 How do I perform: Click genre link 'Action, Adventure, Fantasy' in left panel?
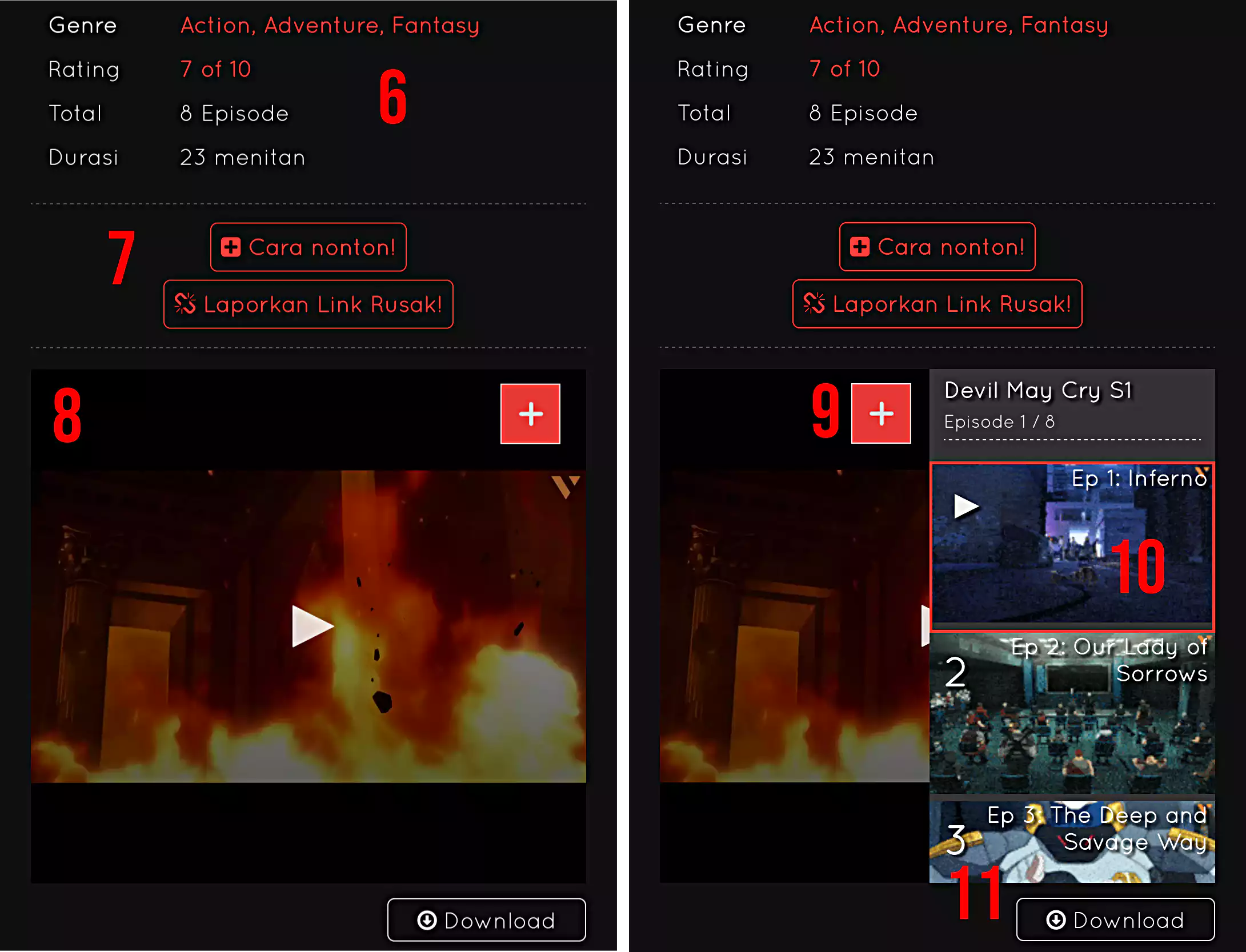click(x=330, y=25)
